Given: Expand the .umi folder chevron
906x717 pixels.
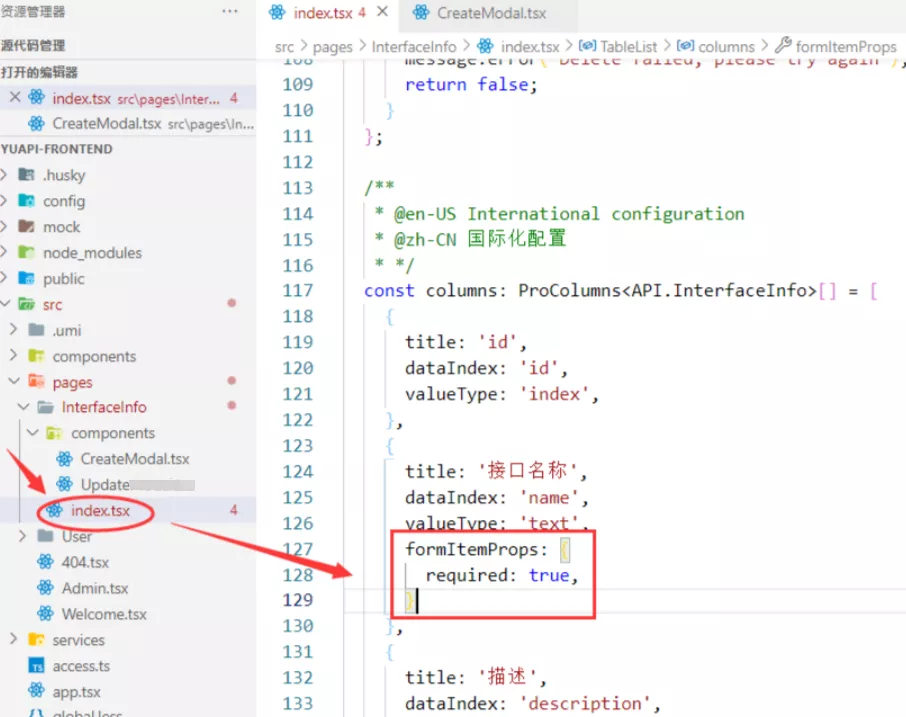Looking at the screenshot, I should pos(14,330).
